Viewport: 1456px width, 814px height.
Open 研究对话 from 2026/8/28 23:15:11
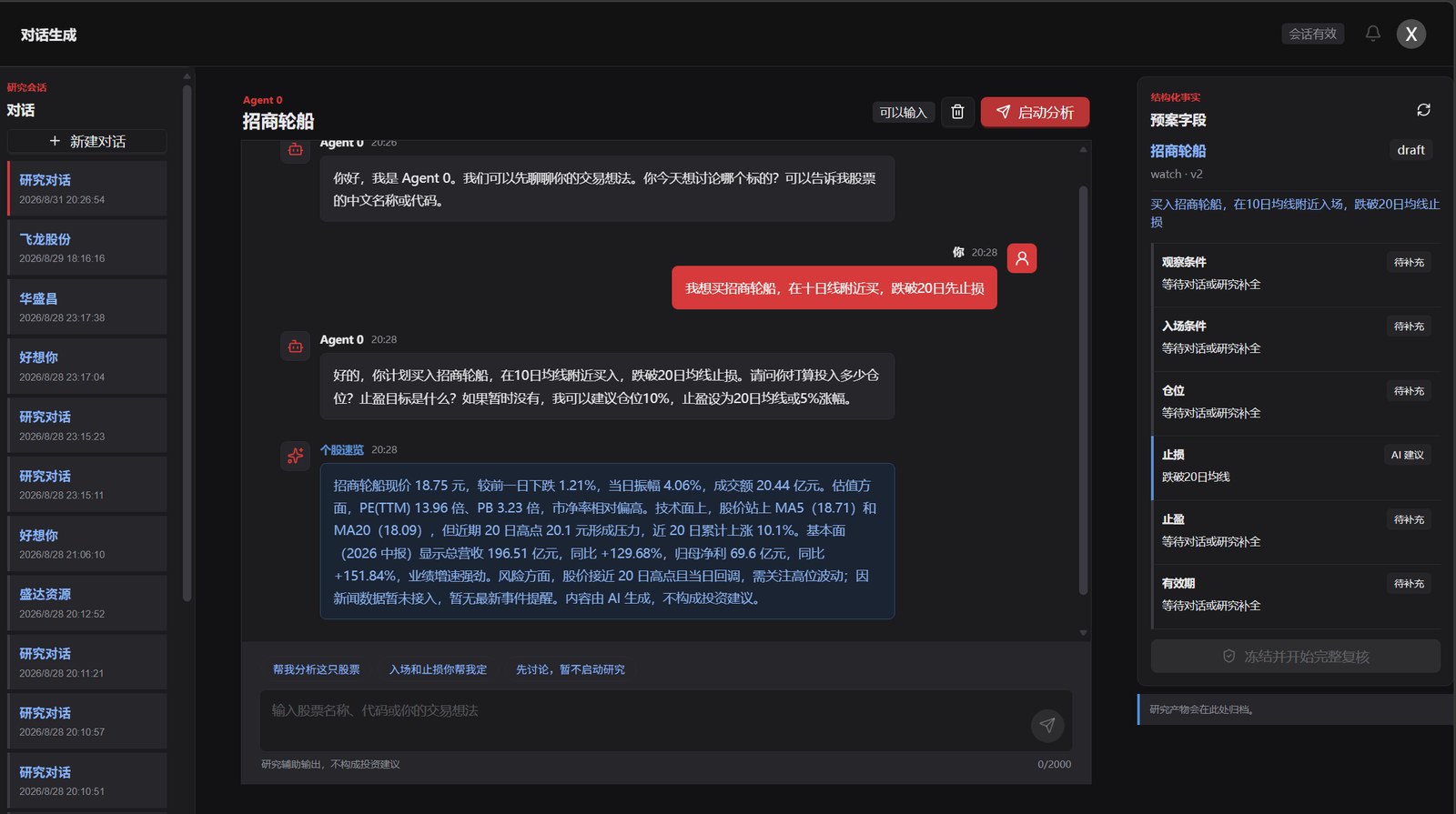(87, 484)
